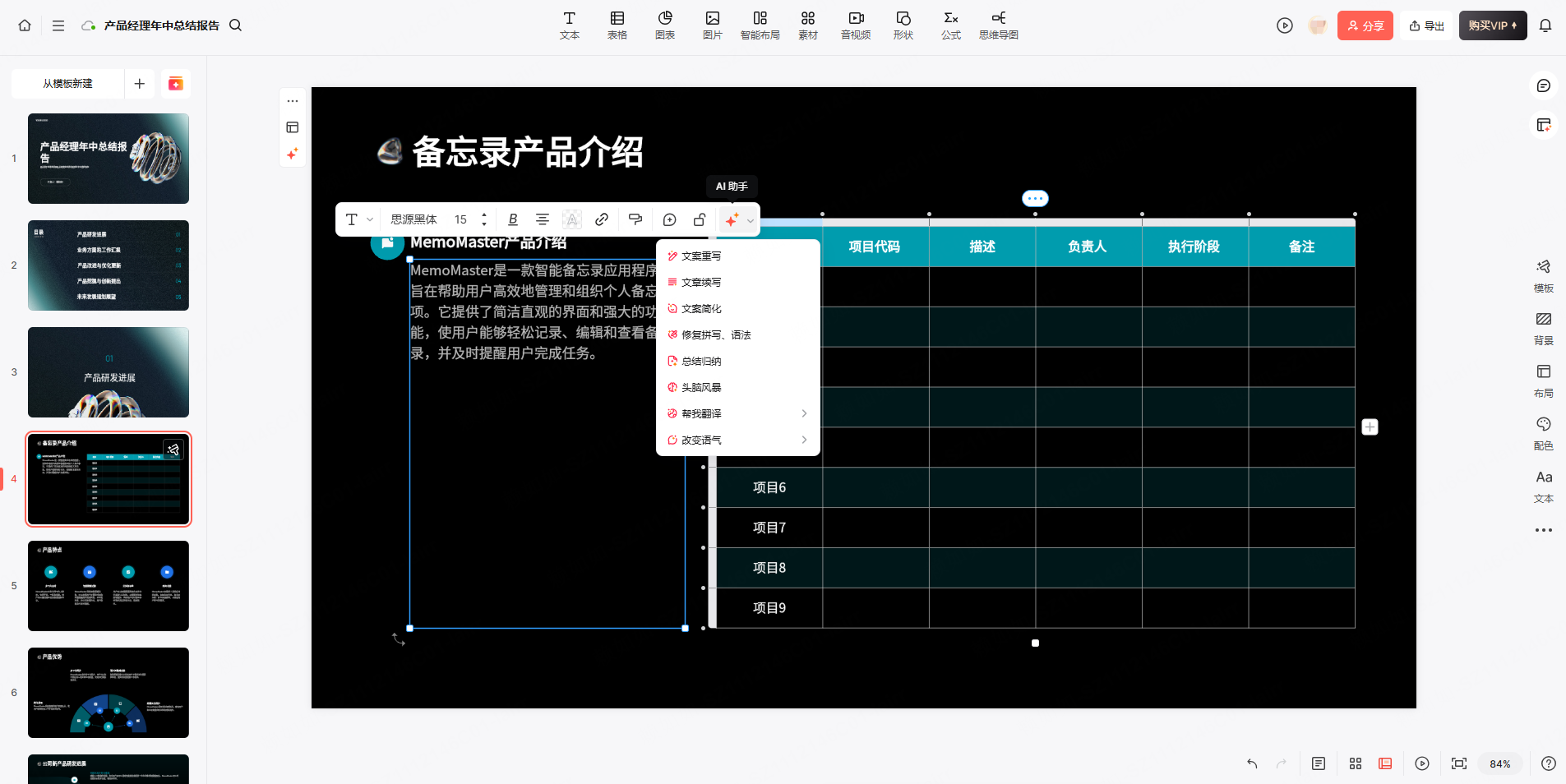Go to home via the house icon
The width and height of the screenshot is (1566, 784).
click(x=25, y=25)
